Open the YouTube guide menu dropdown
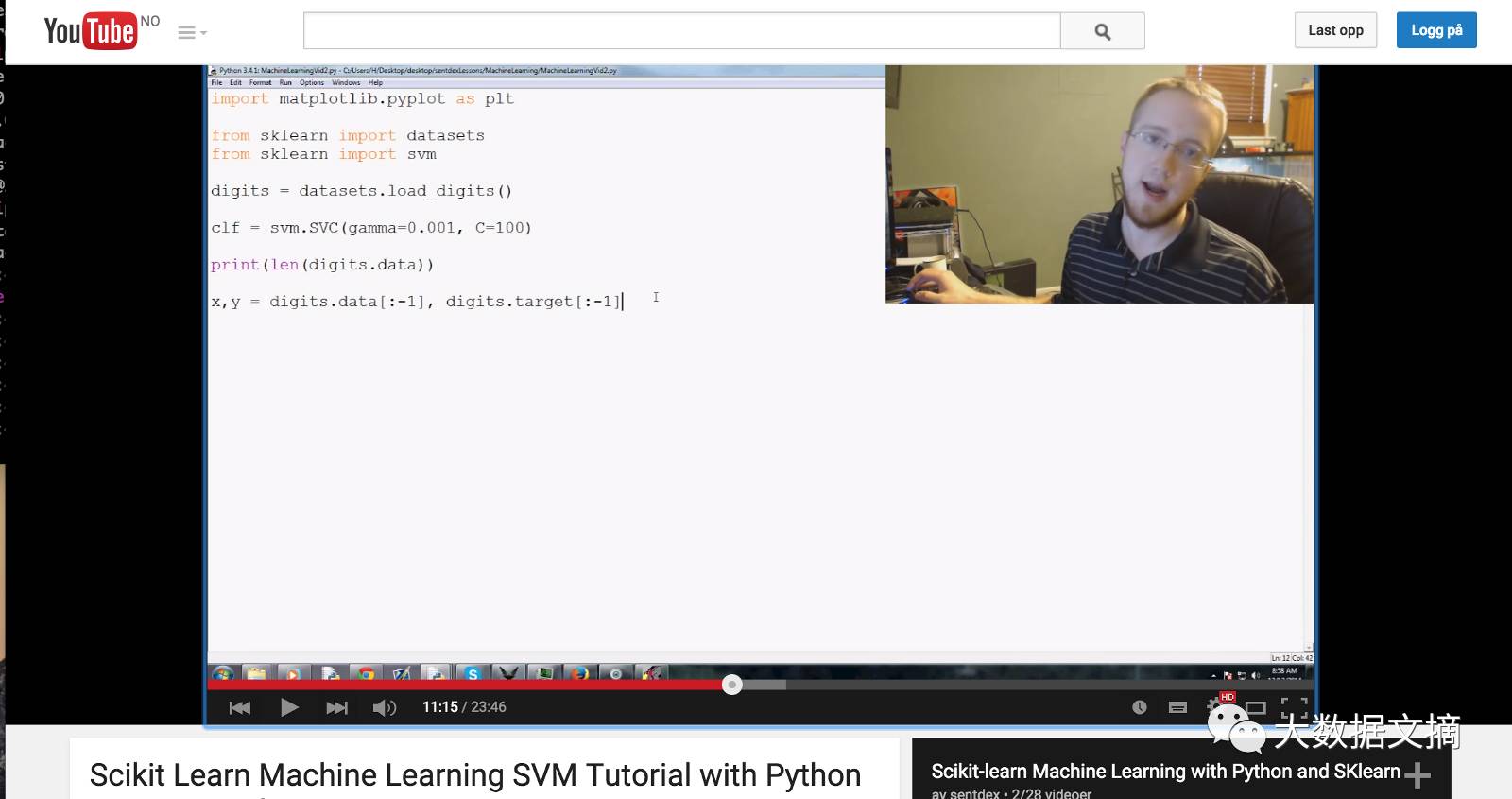 click(x=192, y=33)
